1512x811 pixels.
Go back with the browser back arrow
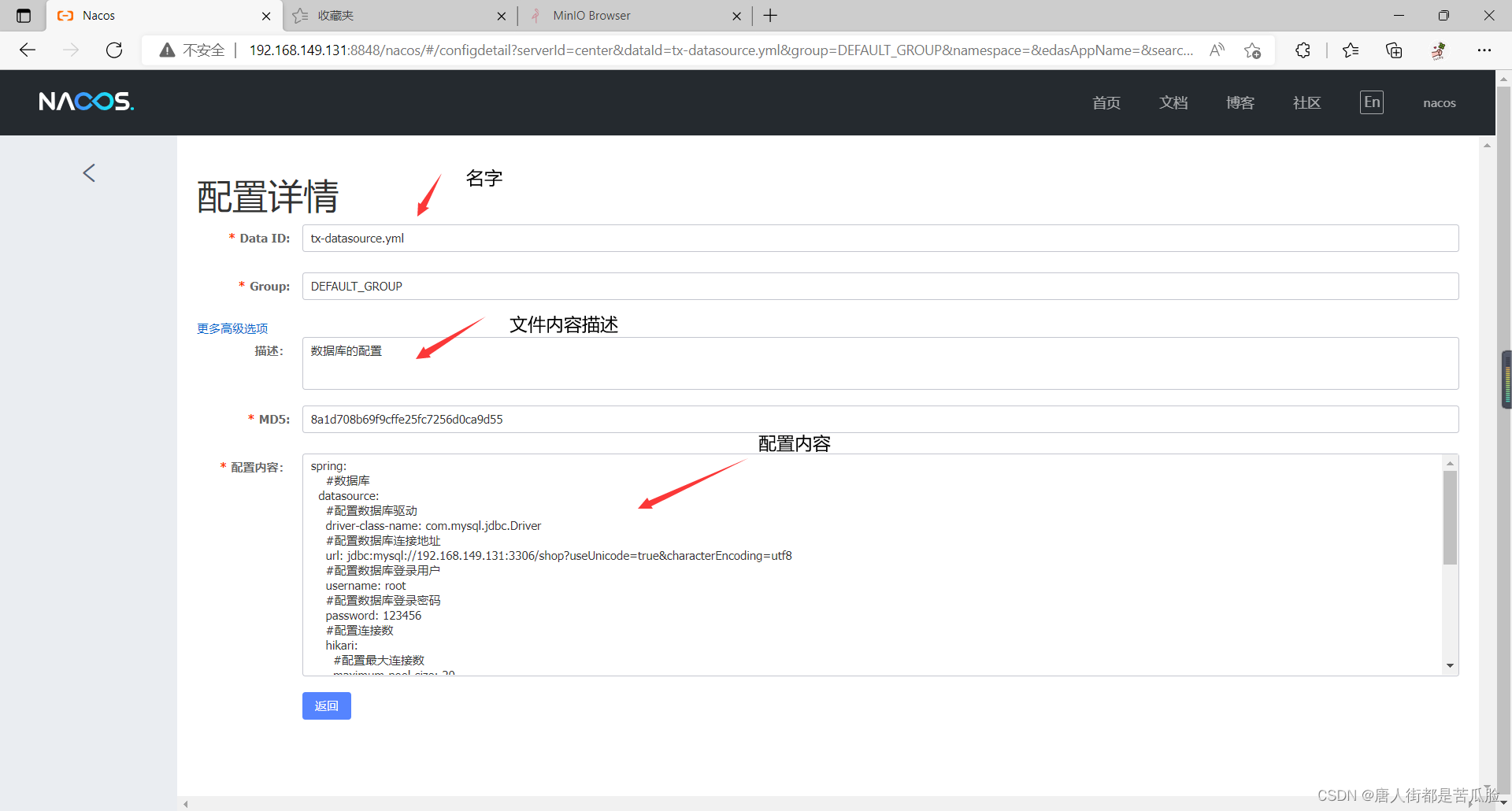pyautogui.click(x=28, y=50)
